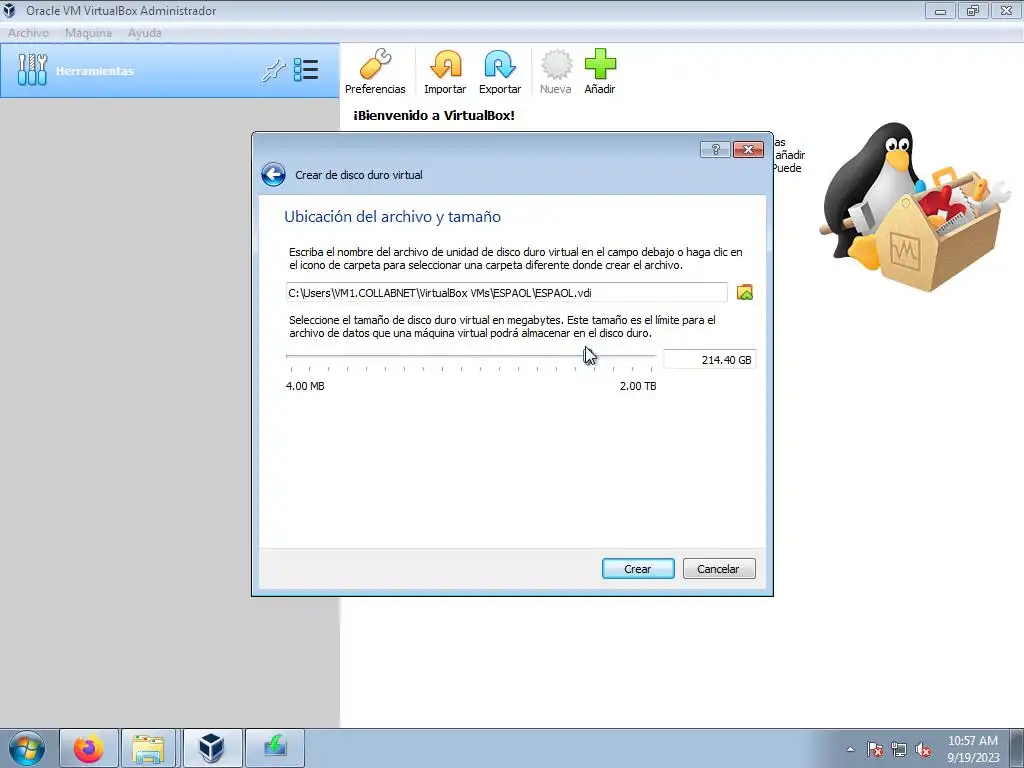Viewport: 1024px width, 768px height.
Task: Click the Crear button
Action: coord(638,569)
